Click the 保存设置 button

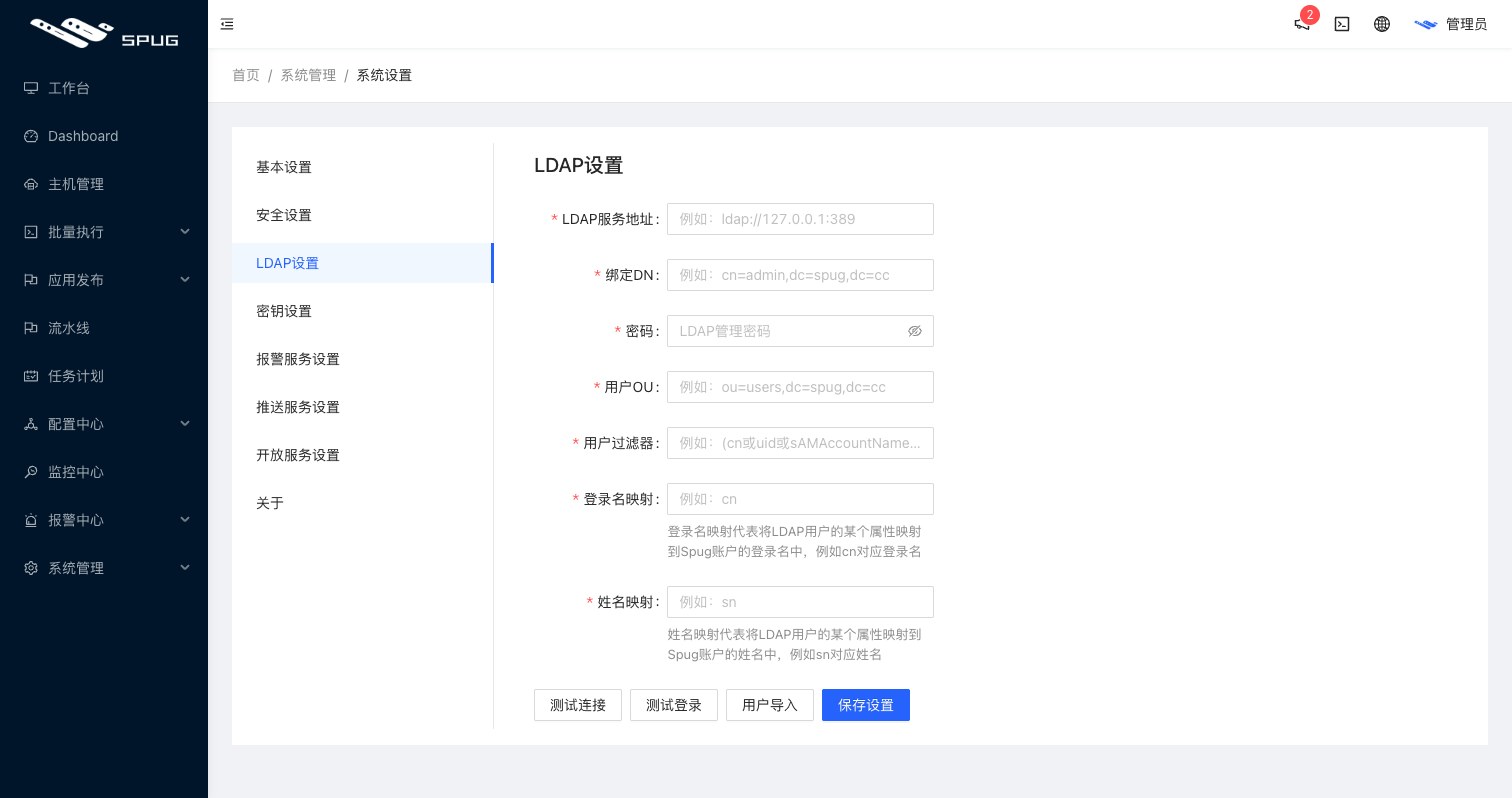click(866, 705)
